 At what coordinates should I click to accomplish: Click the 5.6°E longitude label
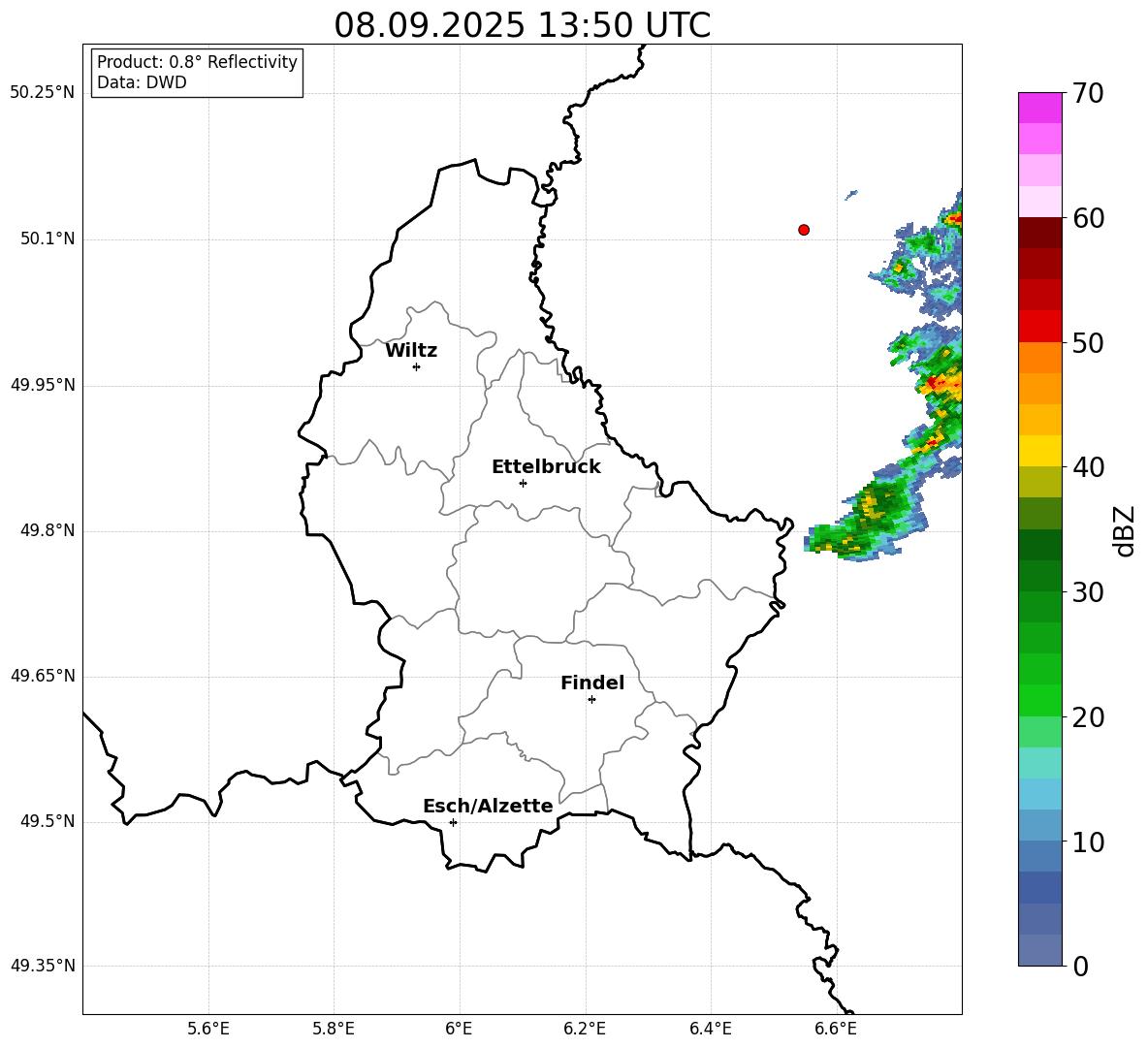[x=208, y=1029]
